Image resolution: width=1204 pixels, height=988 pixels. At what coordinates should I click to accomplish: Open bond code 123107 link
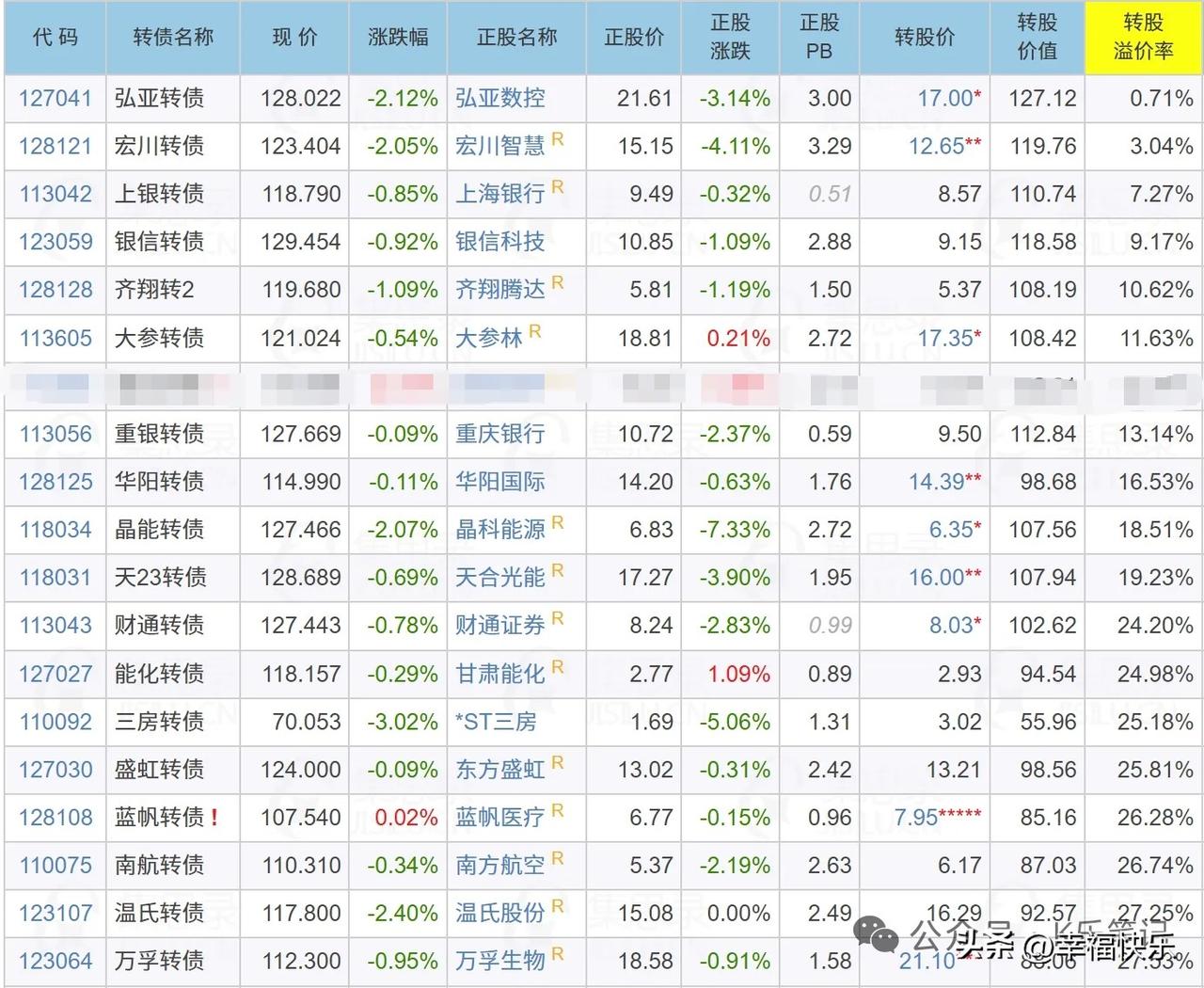pos(55,913)
